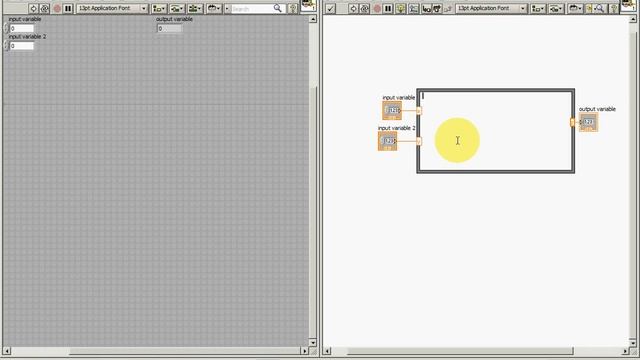Open Reorder menu in block diagram toolbar

(x=575, y=8)
